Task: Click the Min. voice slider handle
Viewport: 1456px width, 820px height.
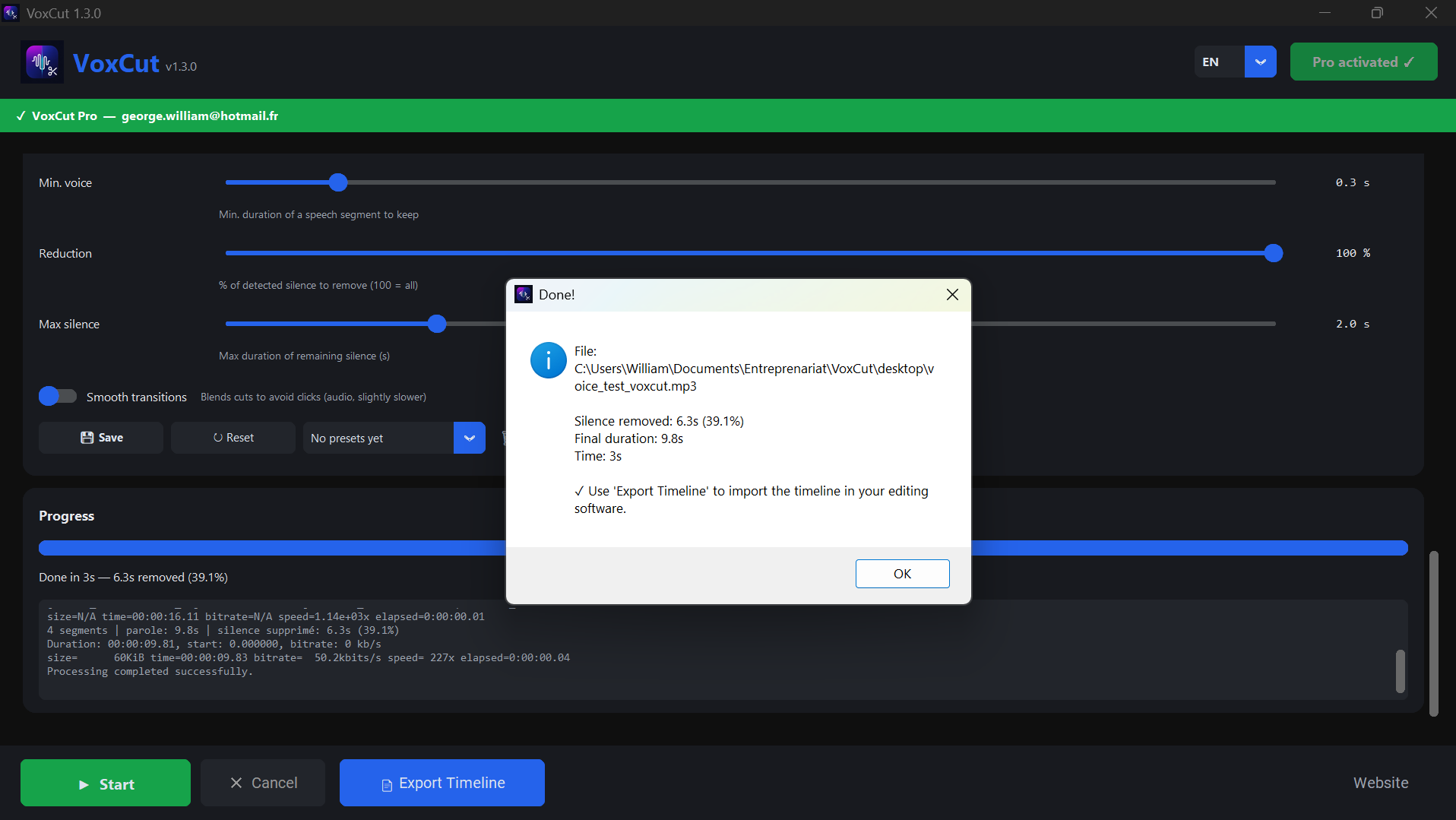Action: pos(338,182)
